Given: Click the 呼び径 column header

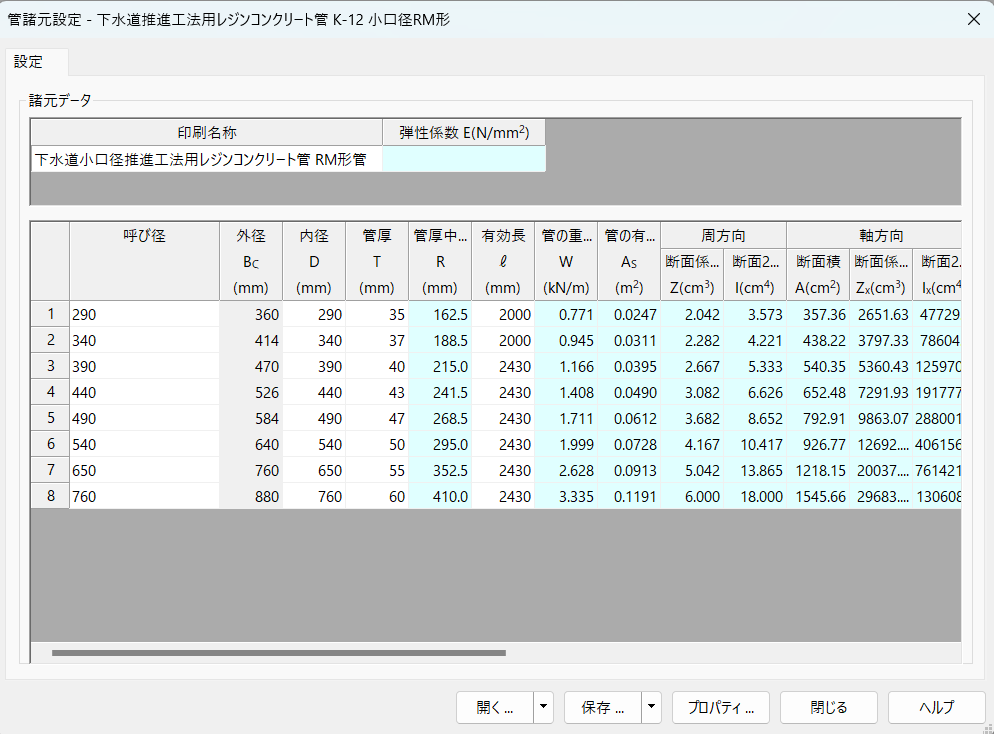Looking at the screenshot, I should tap(144, 236).
